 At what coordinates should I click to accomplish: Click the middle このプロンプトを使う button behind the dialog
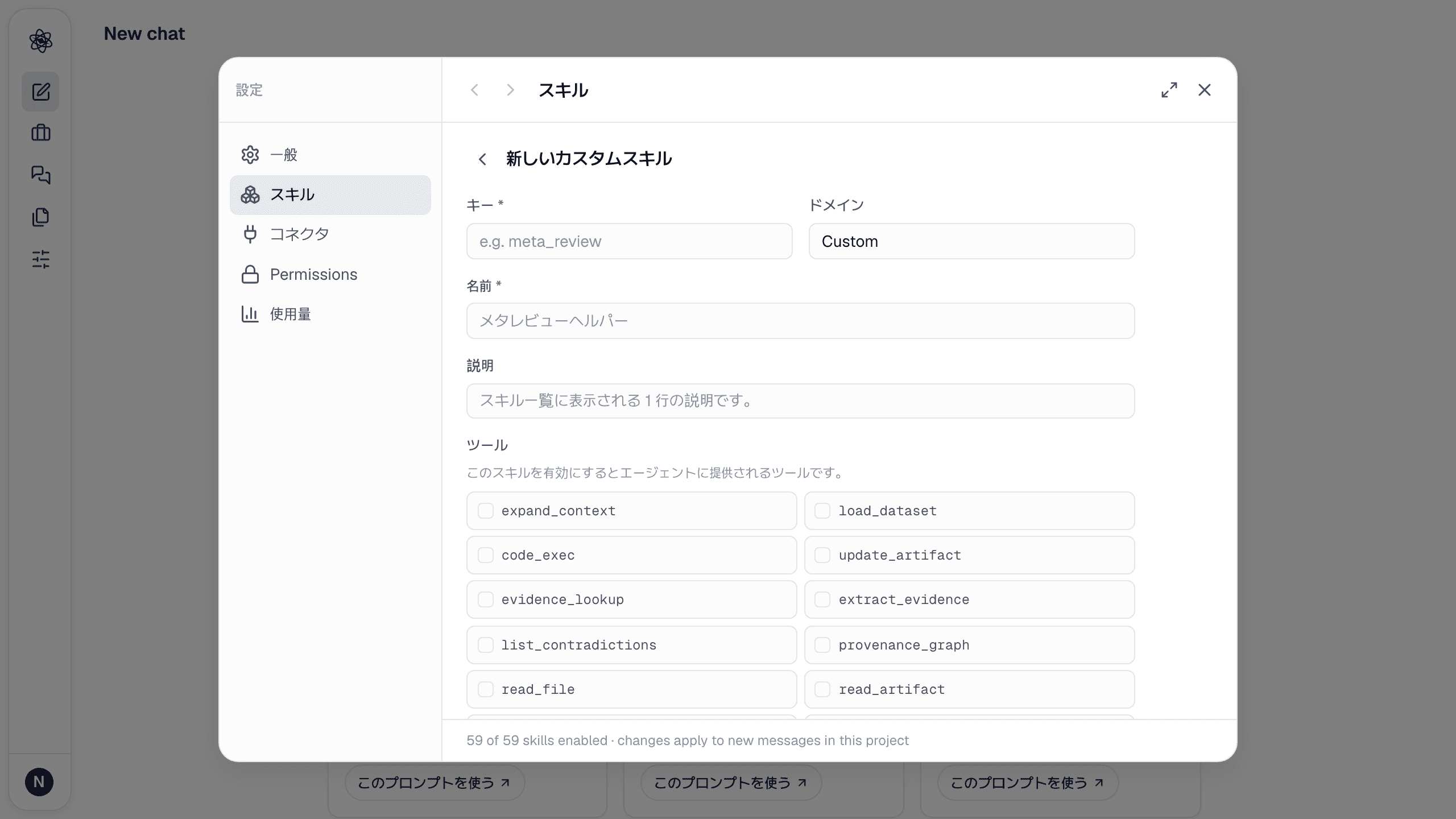(x=731, y=783)
